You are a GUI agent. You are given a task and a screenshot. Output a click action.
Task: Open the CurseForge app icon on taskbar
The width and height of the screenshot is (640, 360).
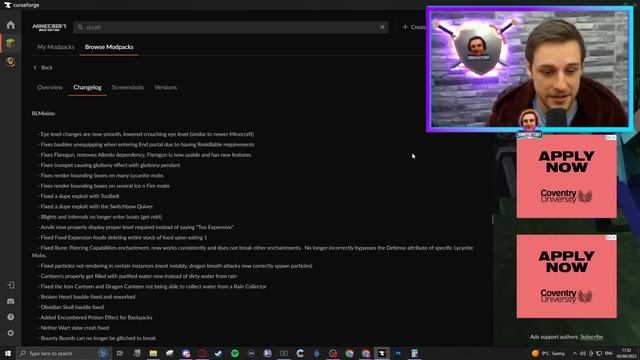click(382, 353)
